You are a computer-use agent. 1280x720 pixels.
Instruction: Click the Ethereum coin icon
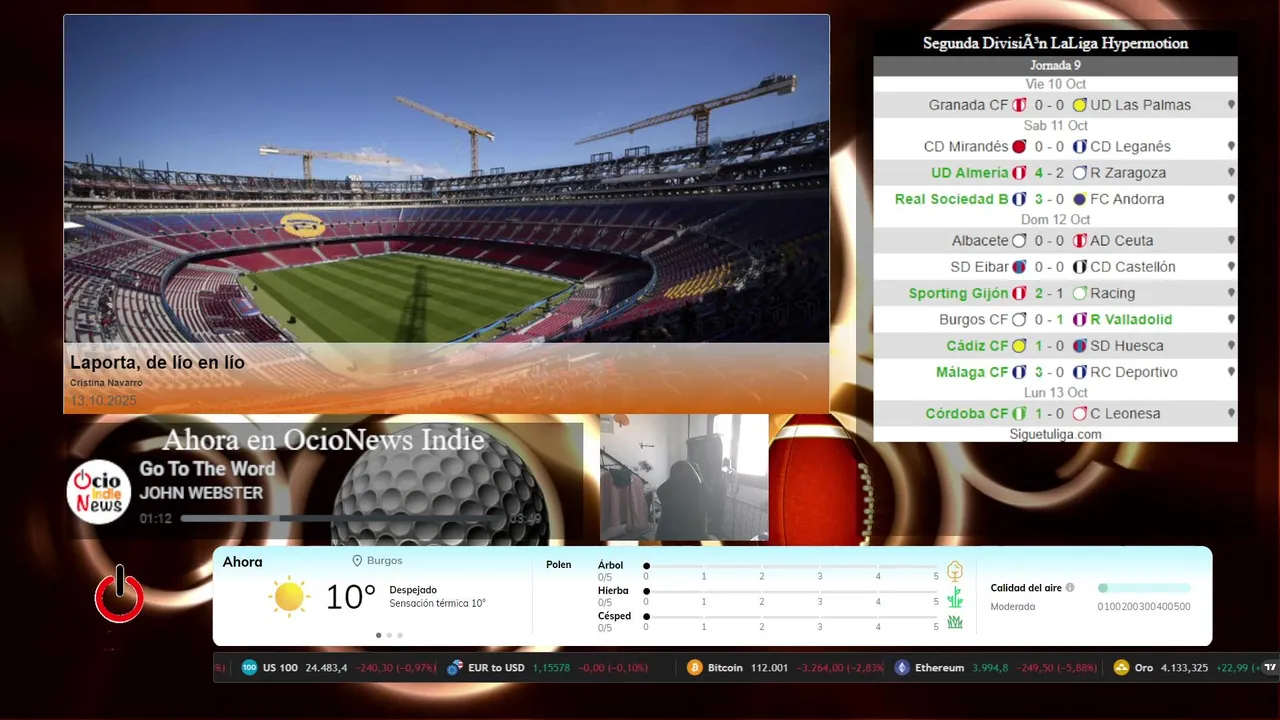coord(902,668)
